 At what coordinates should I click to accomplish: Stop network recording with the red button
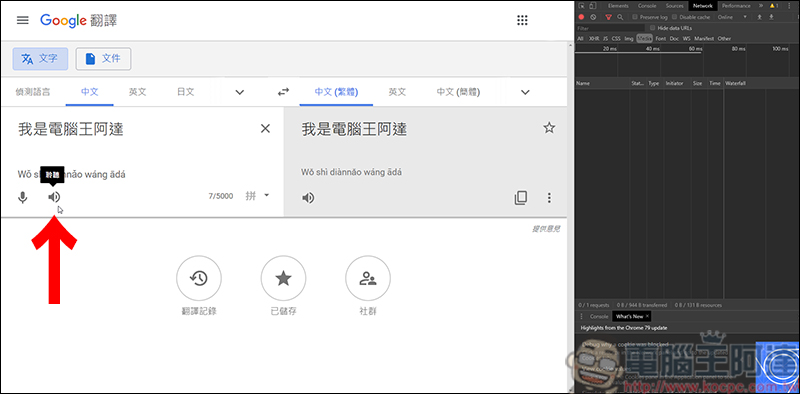tap(581, 17)
